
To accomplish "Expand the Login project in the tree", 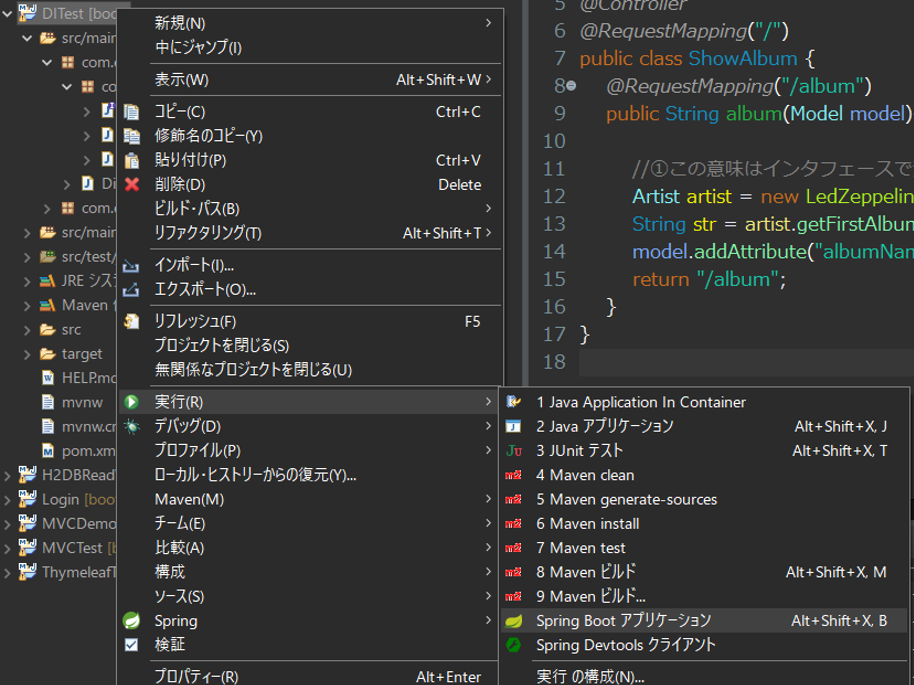I will pos(8,499).
